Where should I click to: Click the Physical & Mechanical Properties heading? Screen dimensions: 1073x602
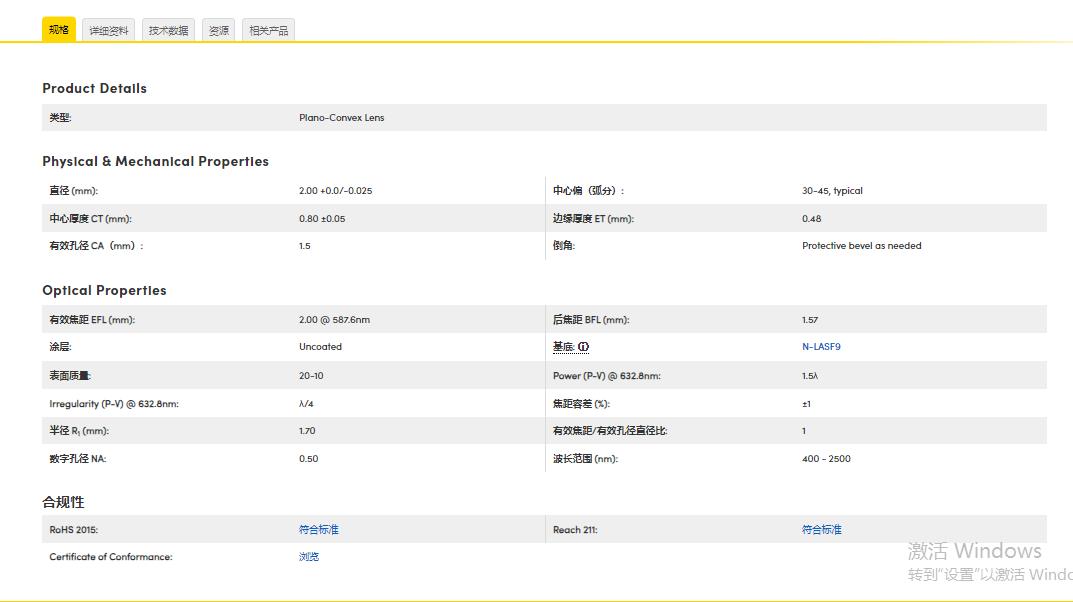155,161
